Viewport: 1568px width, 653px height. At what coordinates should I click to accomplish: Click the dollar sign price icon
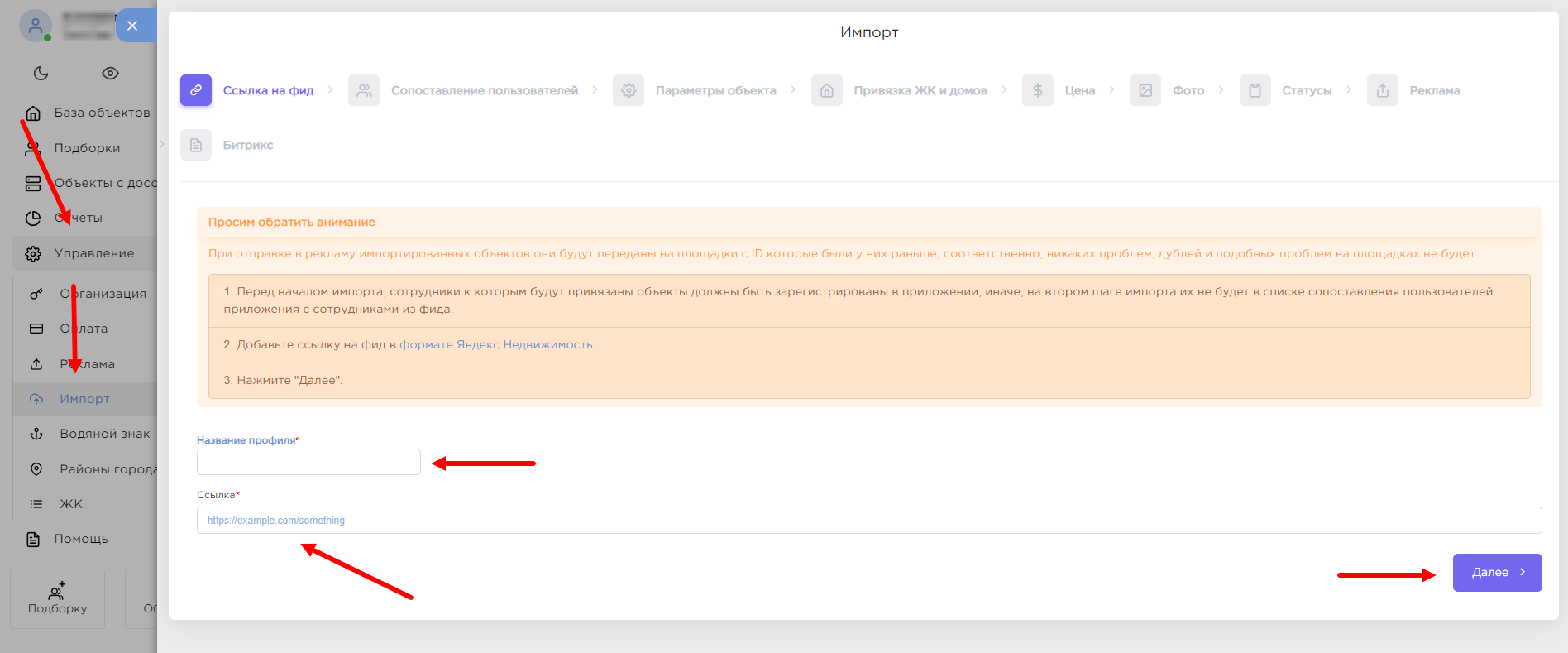coord(1037,90)
